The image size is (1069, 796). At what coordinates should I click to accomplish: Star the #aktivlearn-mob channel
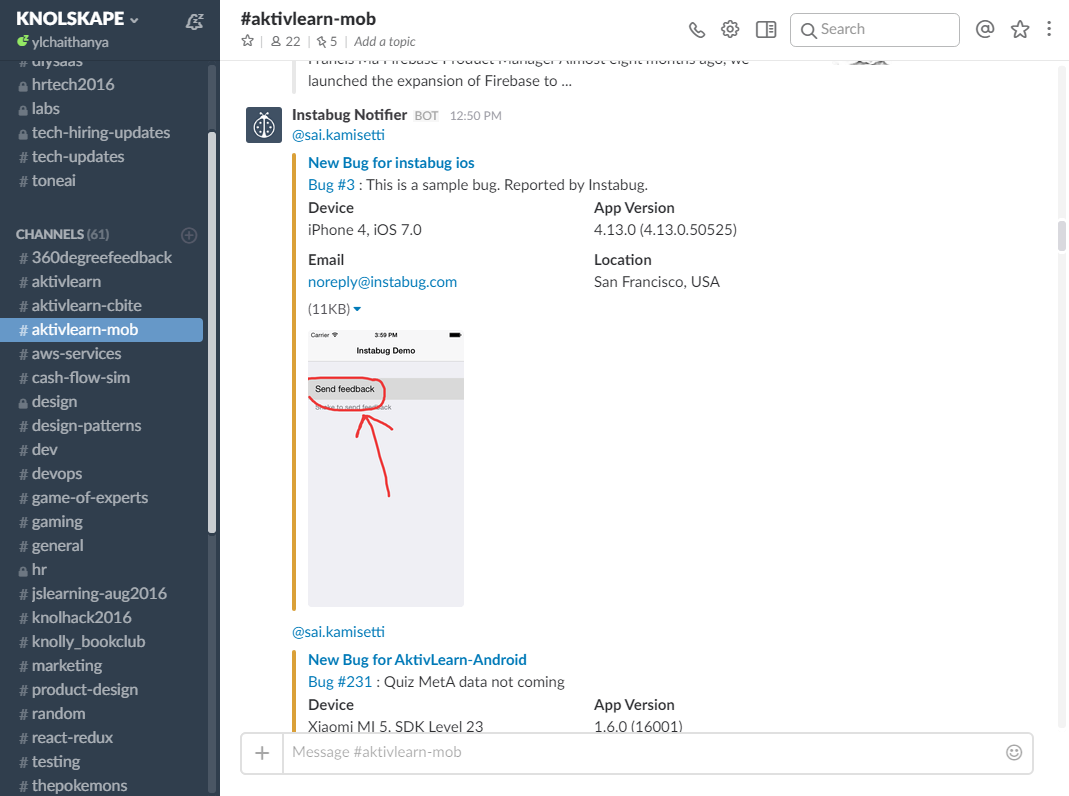(247, 41)
